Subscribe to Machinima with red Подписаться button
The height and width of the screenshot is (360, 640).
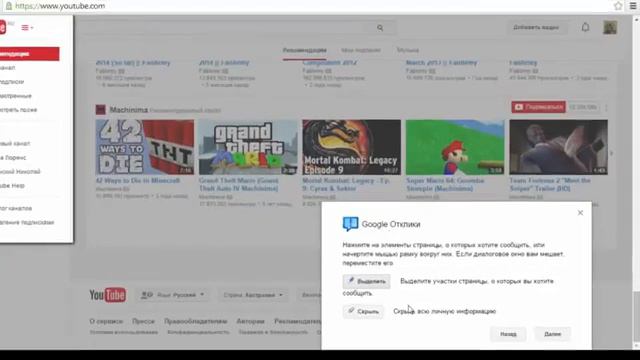click(x=538, y=107)
